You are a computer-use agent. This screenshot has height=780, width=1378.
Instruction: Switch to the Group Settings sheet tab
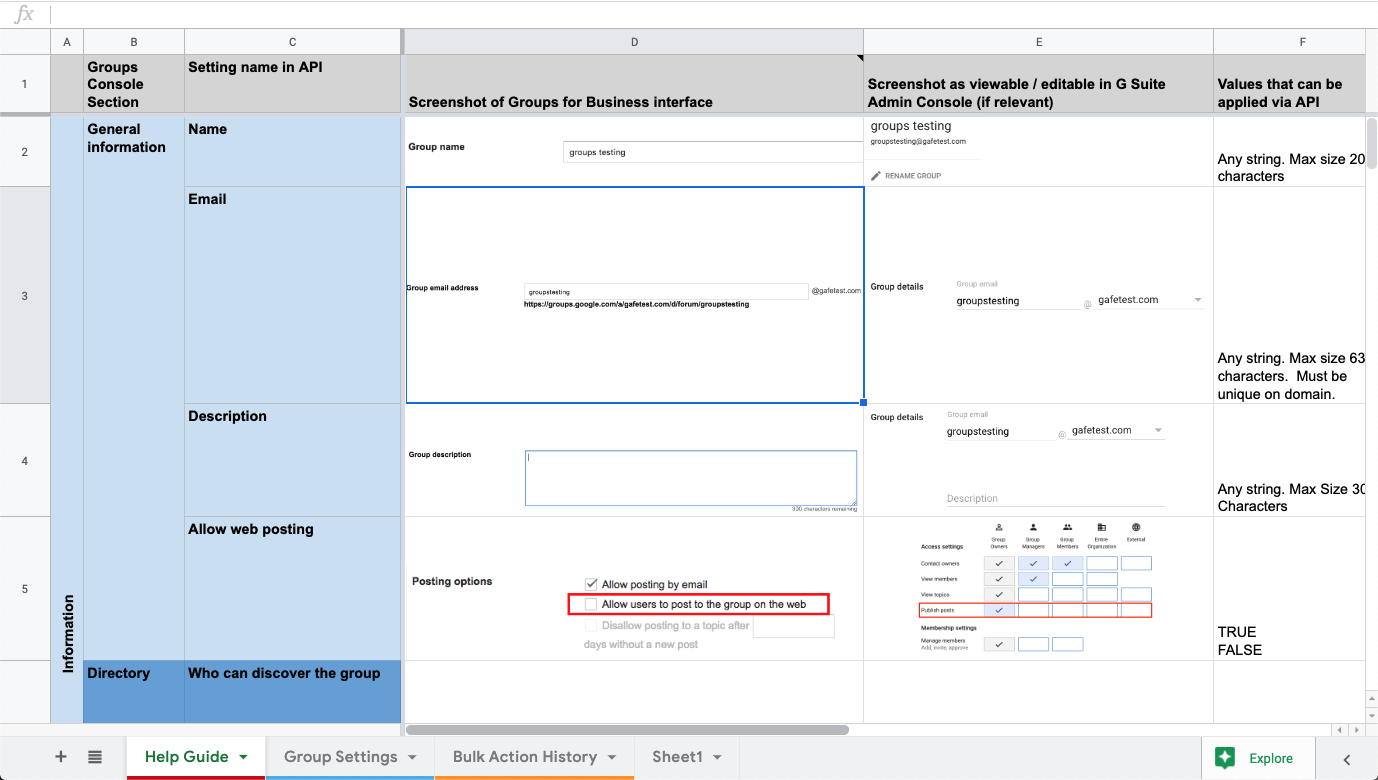(340, 757)
